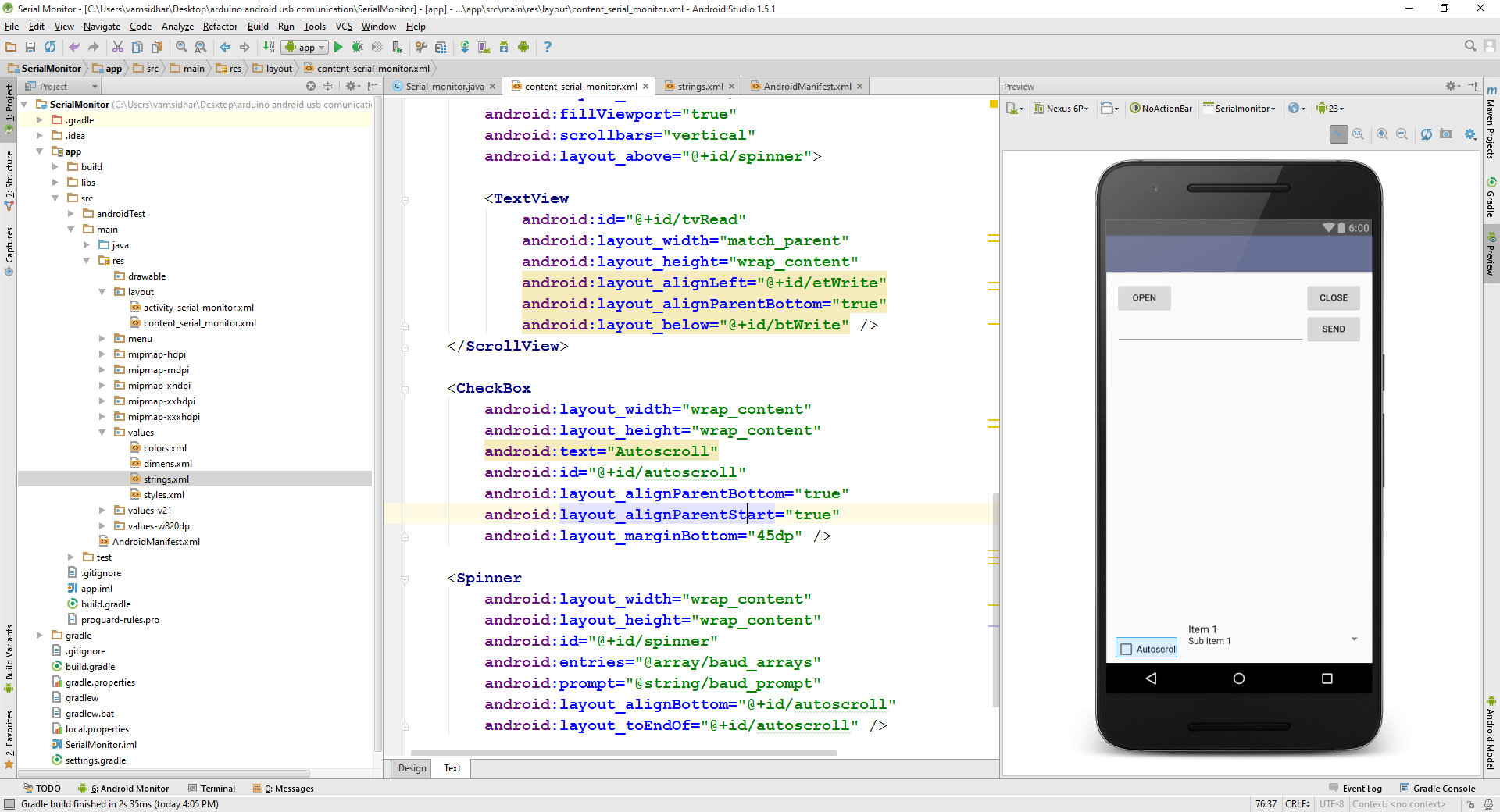Zoom in on the layout preview
The image size is (1500, 812).
[x=1382, y=134]
